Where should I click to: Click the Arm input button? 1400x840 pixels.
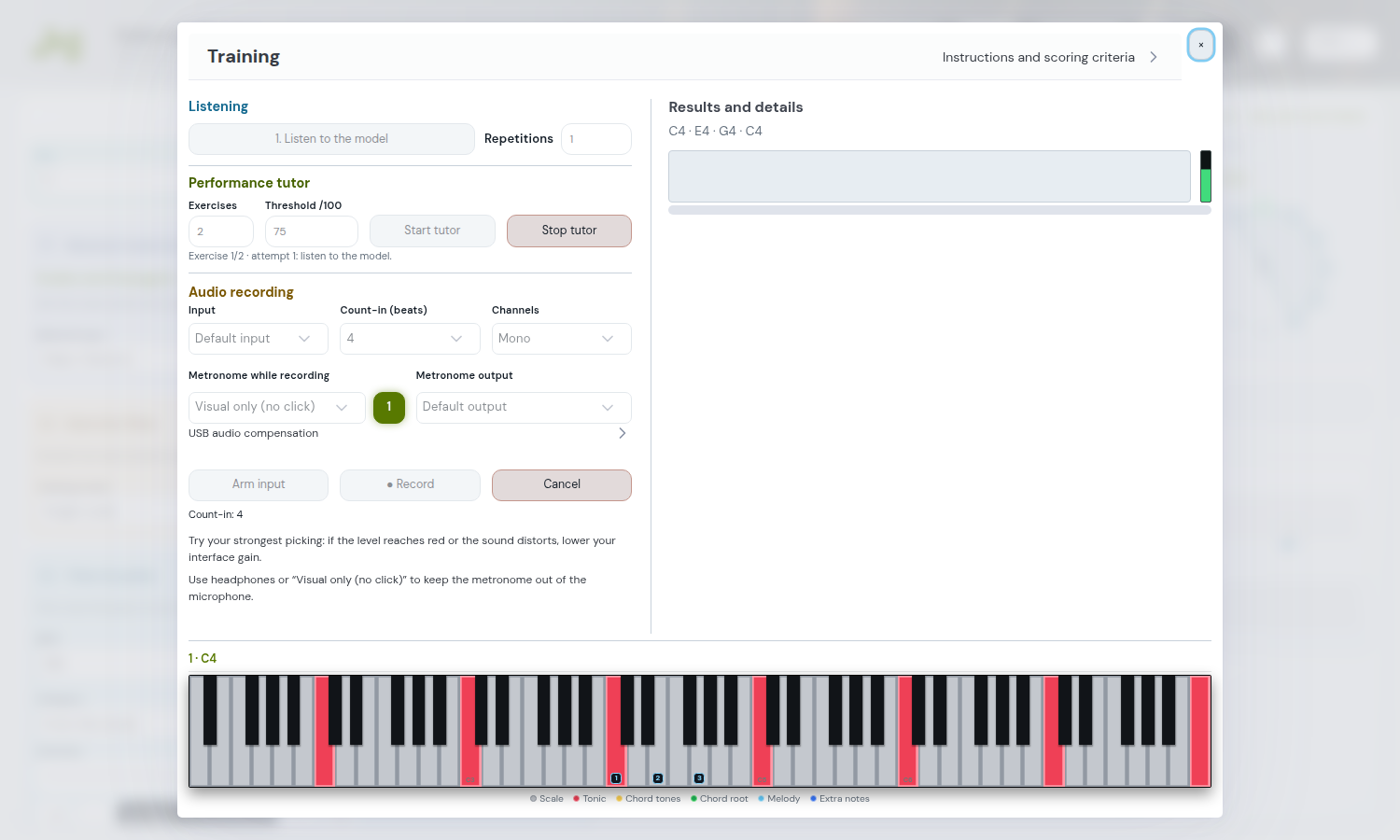click(259, 484)
